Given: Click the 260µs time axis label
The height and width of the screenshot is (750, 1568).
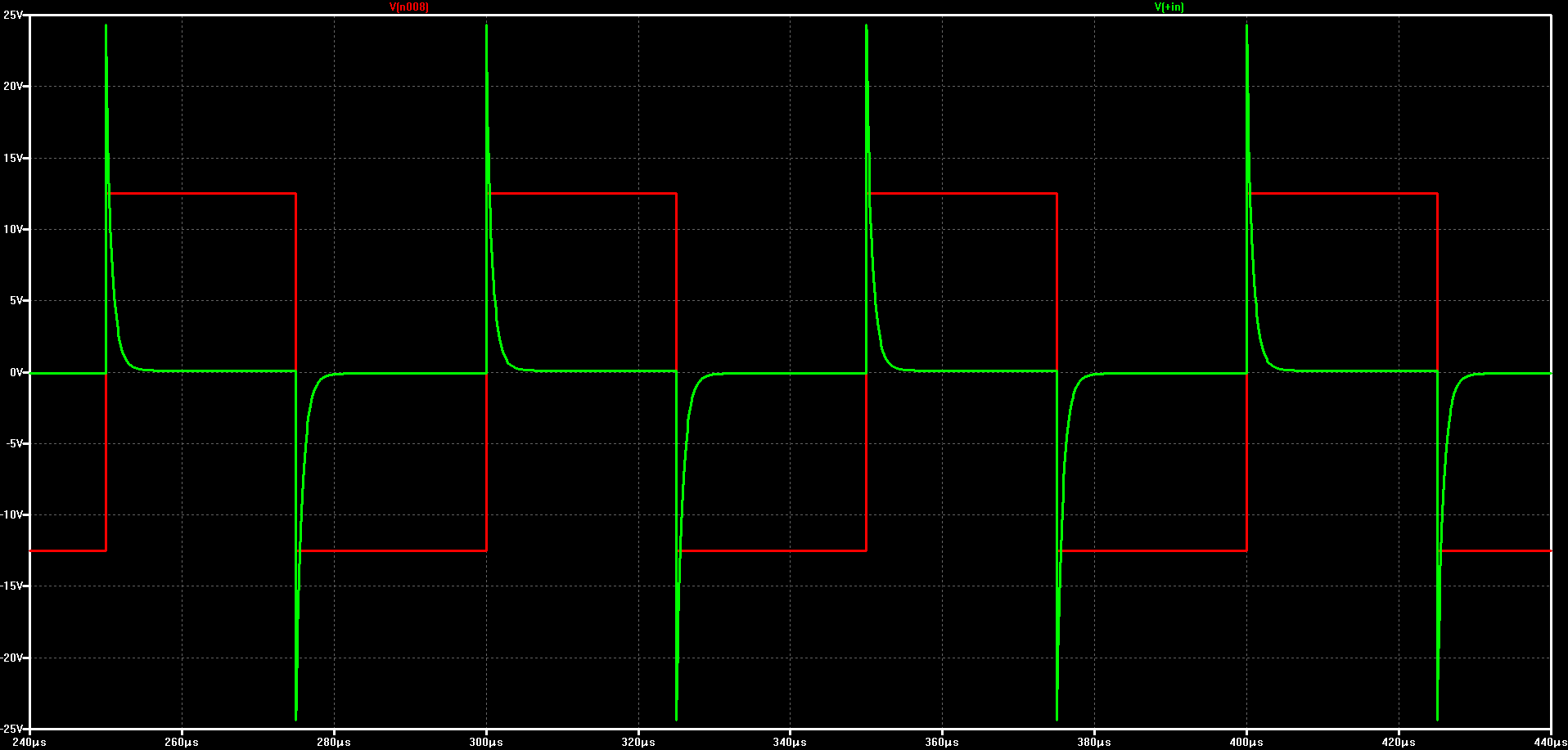Looking at the screenshot, I should (182, 742).
